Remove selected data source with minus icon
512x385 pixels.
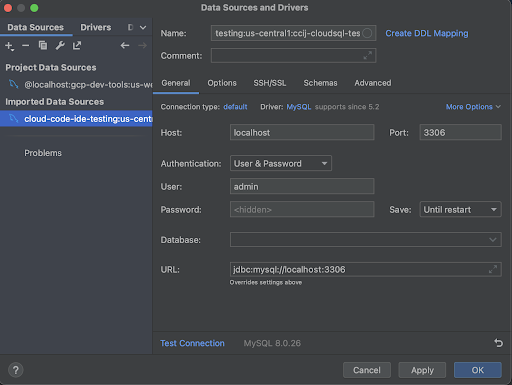click(x=26, y=46)
